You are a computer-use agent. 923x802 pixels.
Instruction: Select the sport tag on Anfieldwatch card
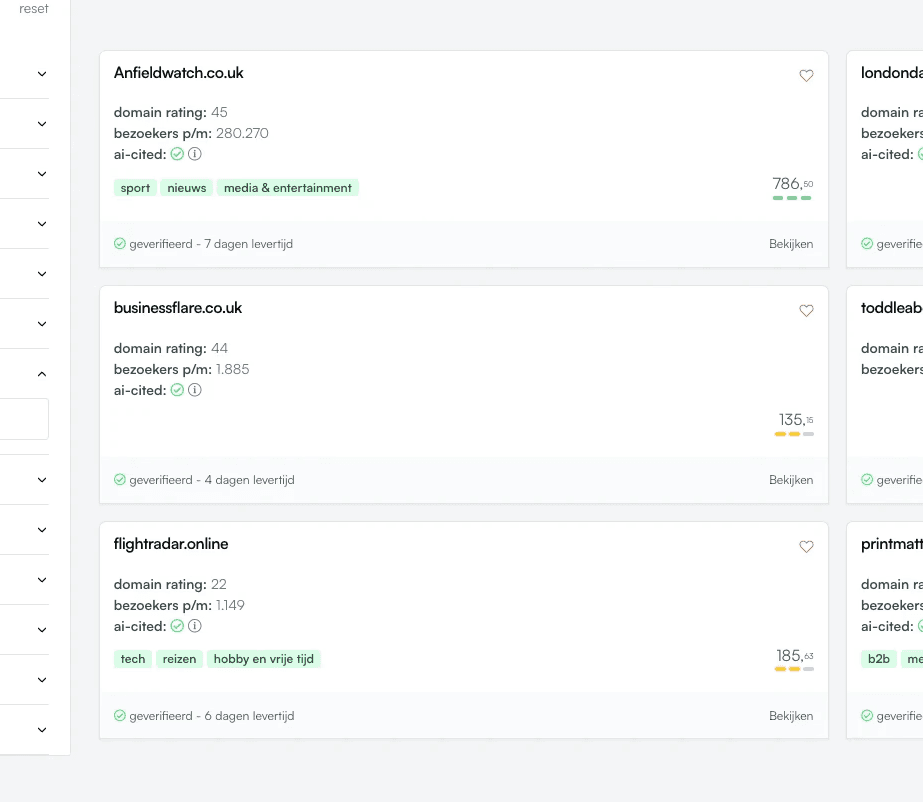pos(135,187)
